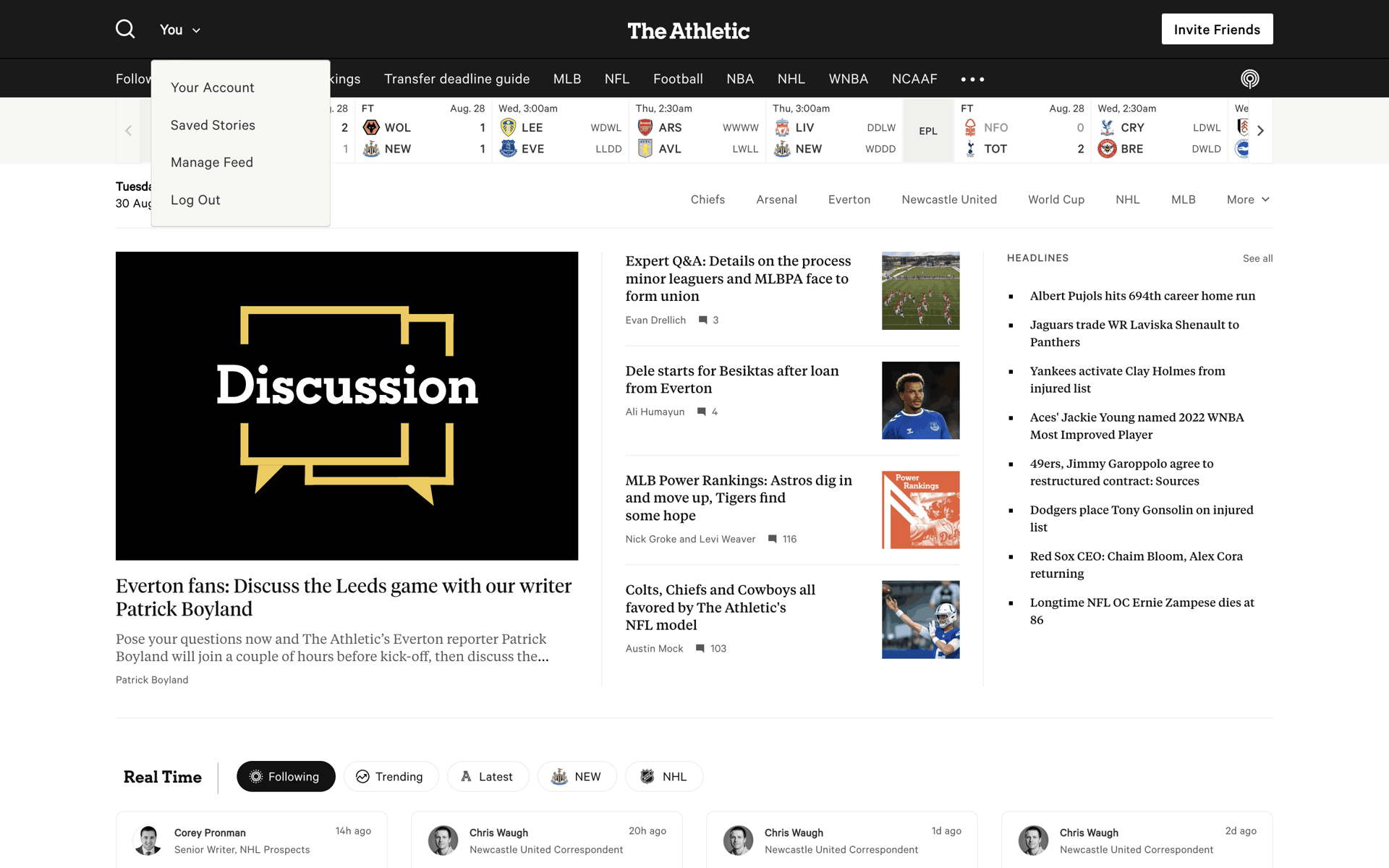
Task: Select the Latest real-time filter
Action: tap(488, 776)
